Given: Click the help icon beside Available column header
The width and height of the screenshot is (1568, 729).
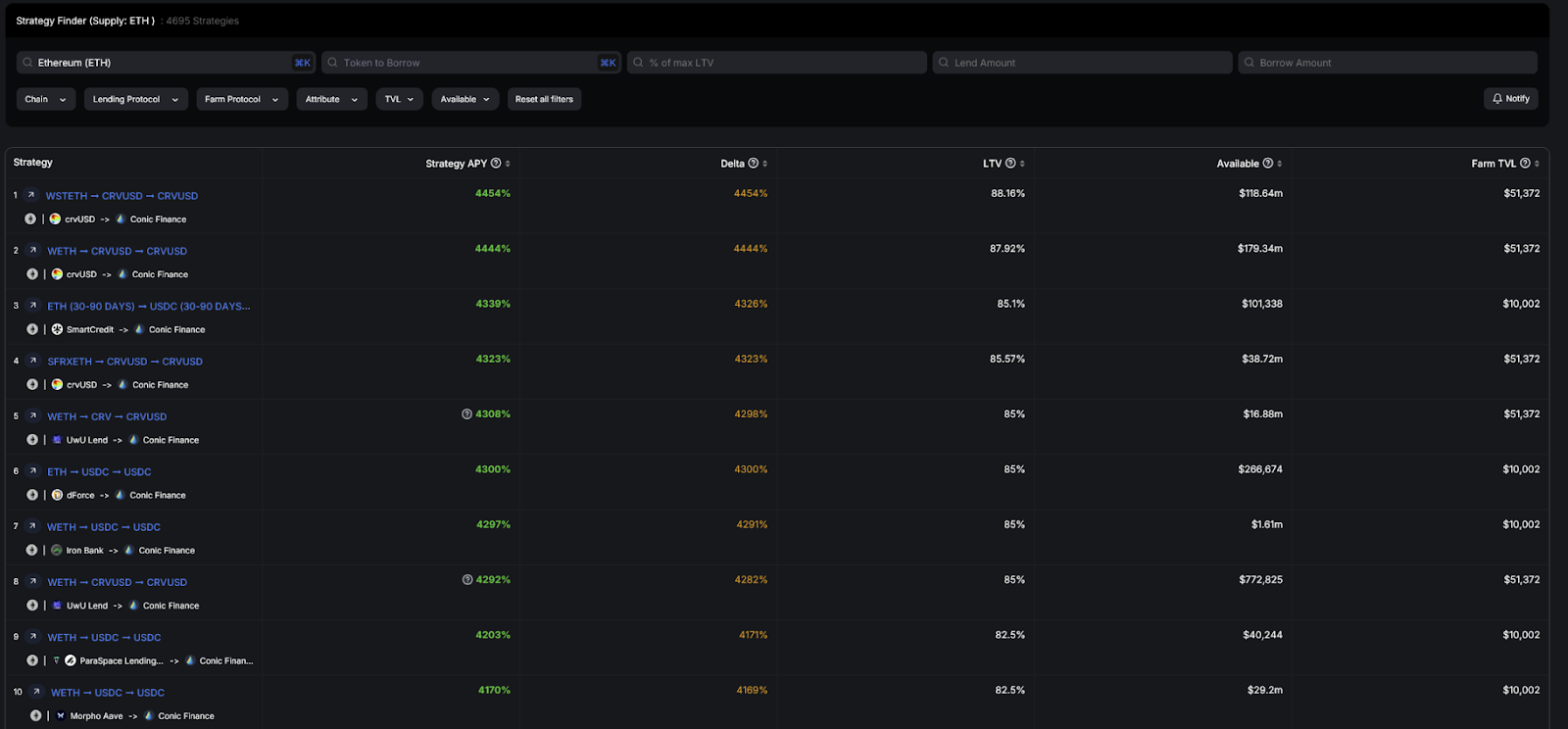Looking at the screenshot, I should pos(1268,164).
